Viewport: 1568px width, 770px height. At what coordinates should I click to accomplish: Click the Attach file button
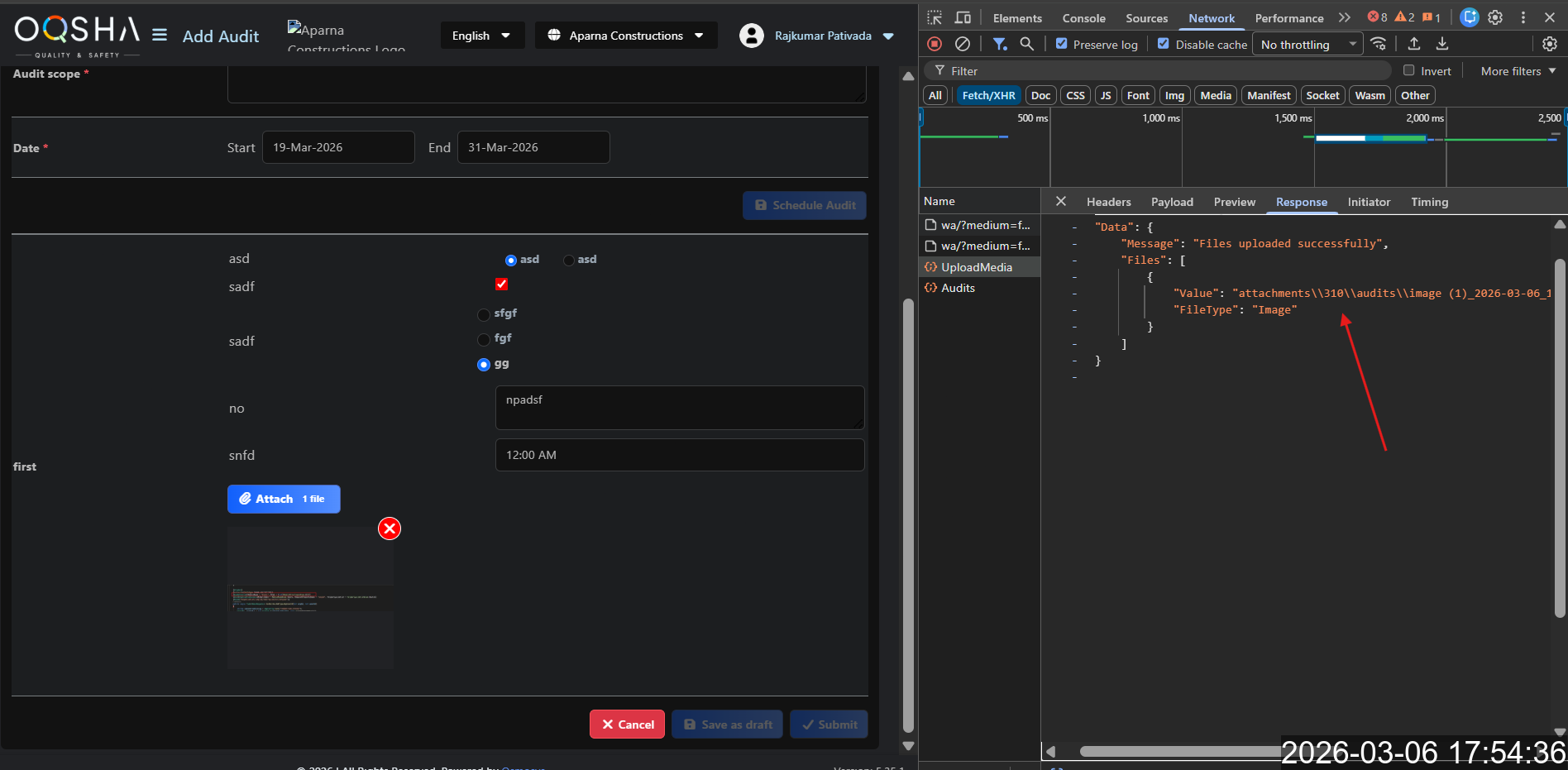[284, 499]
